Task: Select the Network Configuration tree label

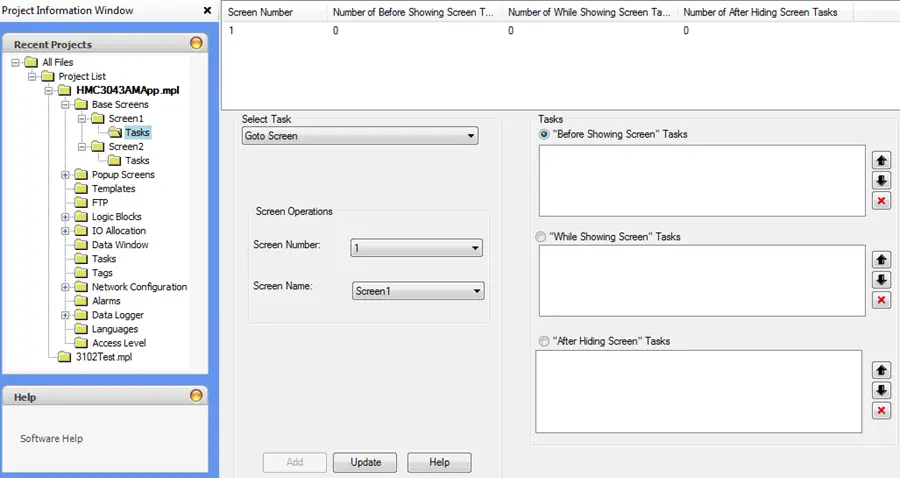Action: (x=139, y=287)
